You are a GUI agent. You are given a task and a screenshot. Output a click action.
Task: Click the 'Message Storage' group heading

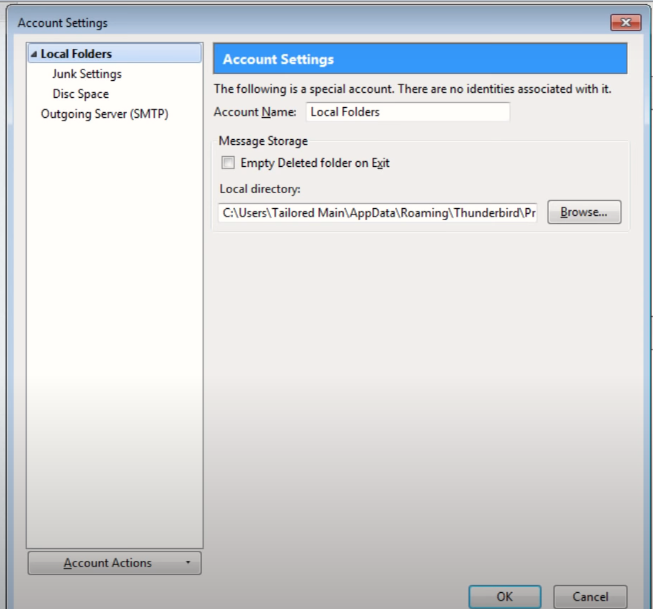pyautogui.click(x=263, y=142)
